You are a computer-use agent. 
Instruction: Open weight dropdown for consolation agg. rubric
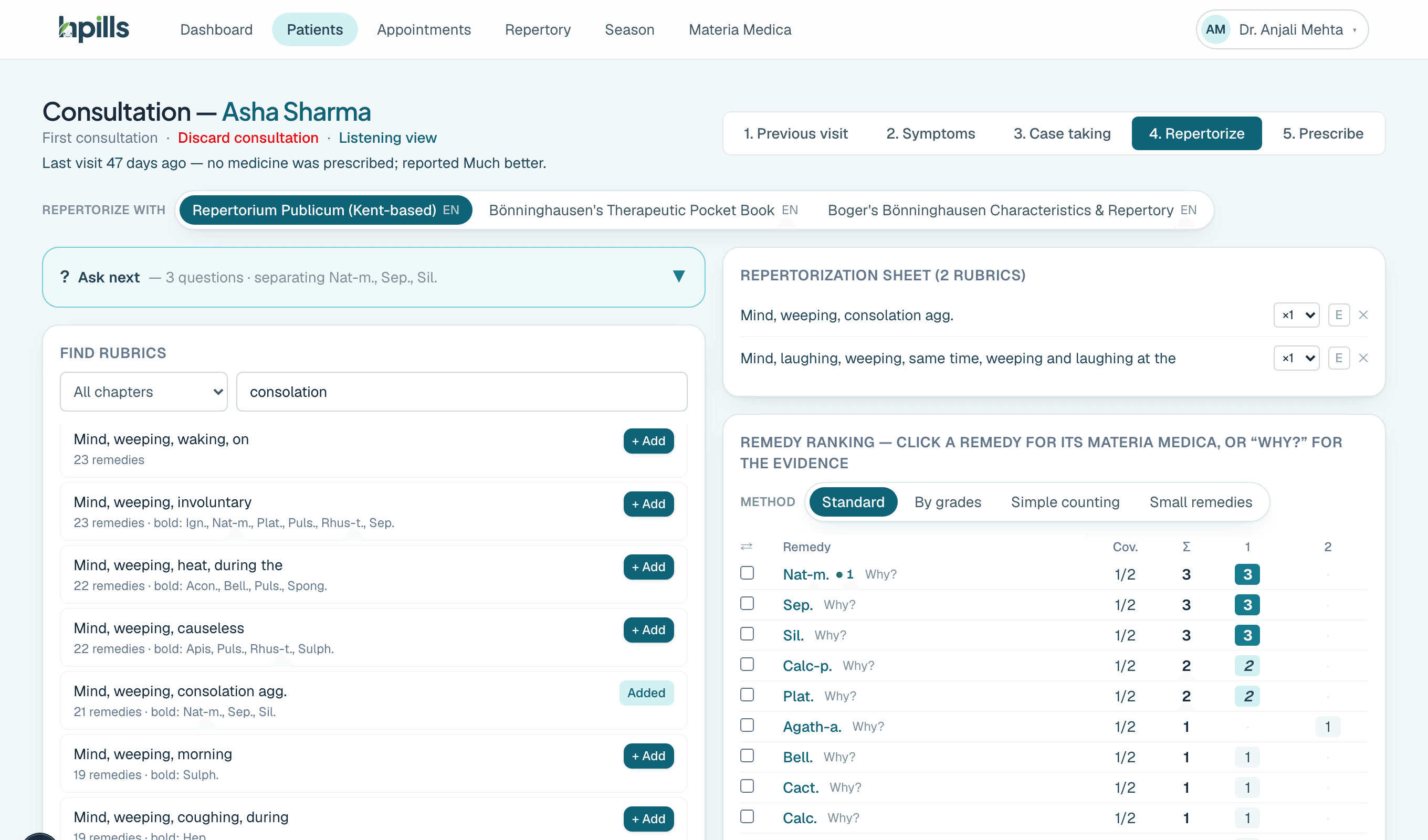point(1297,315)
